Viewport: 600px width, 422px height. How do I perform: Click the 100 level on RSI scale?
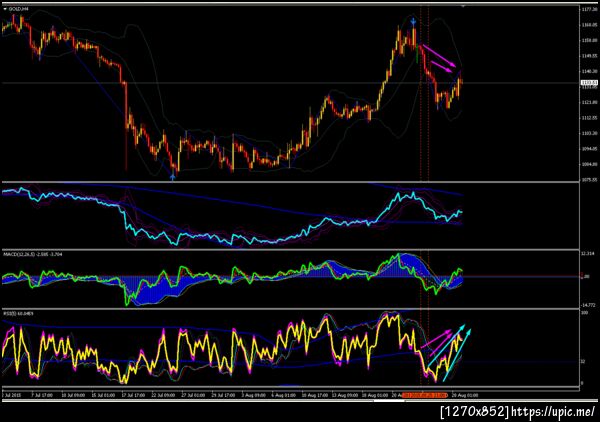tap(585, 313)
